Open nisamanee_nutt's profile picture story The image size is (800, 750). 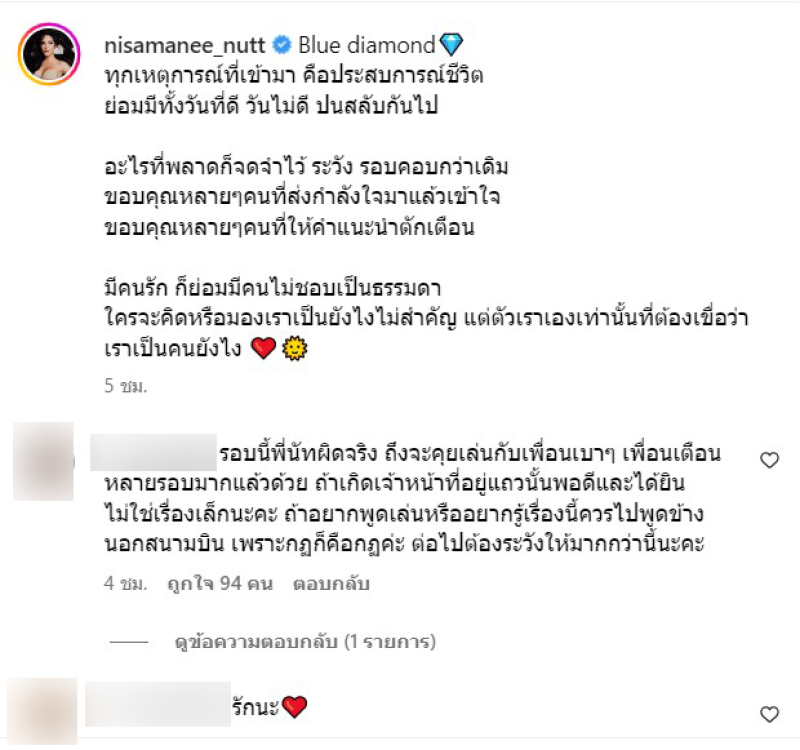click(x=49, y=54)
